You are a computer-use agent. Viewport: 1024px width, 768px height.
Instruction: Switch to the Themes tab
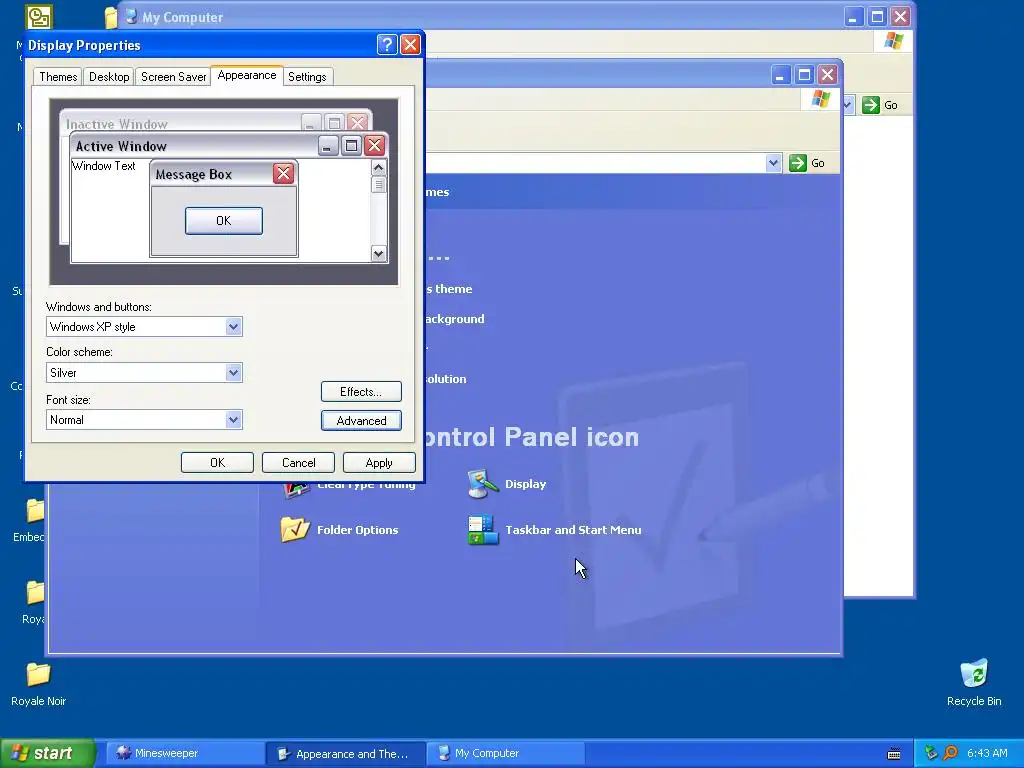(x=57, y=76)
